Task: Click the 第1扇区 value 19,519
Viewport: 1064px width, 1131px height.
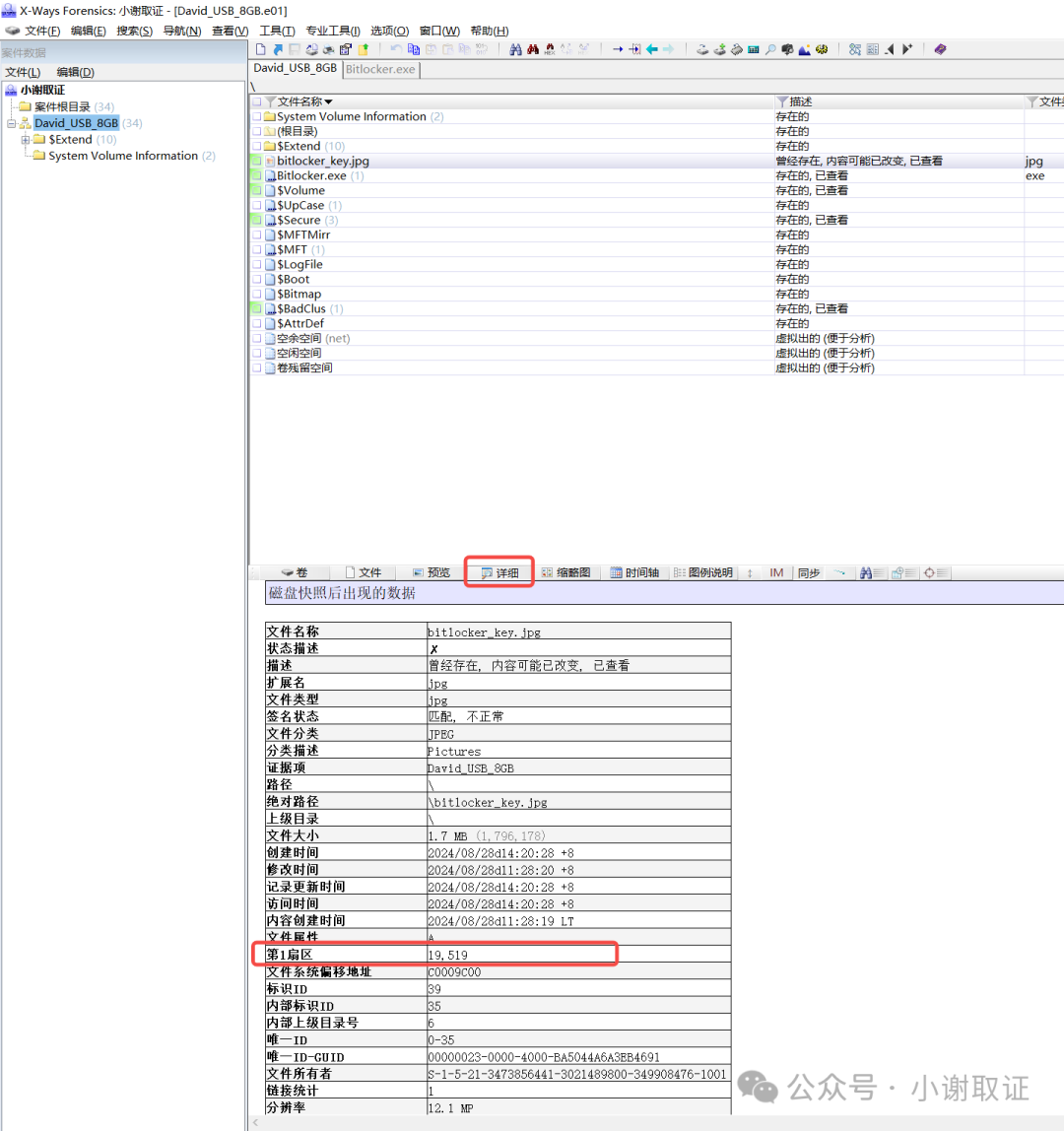Action: [448, 955]
